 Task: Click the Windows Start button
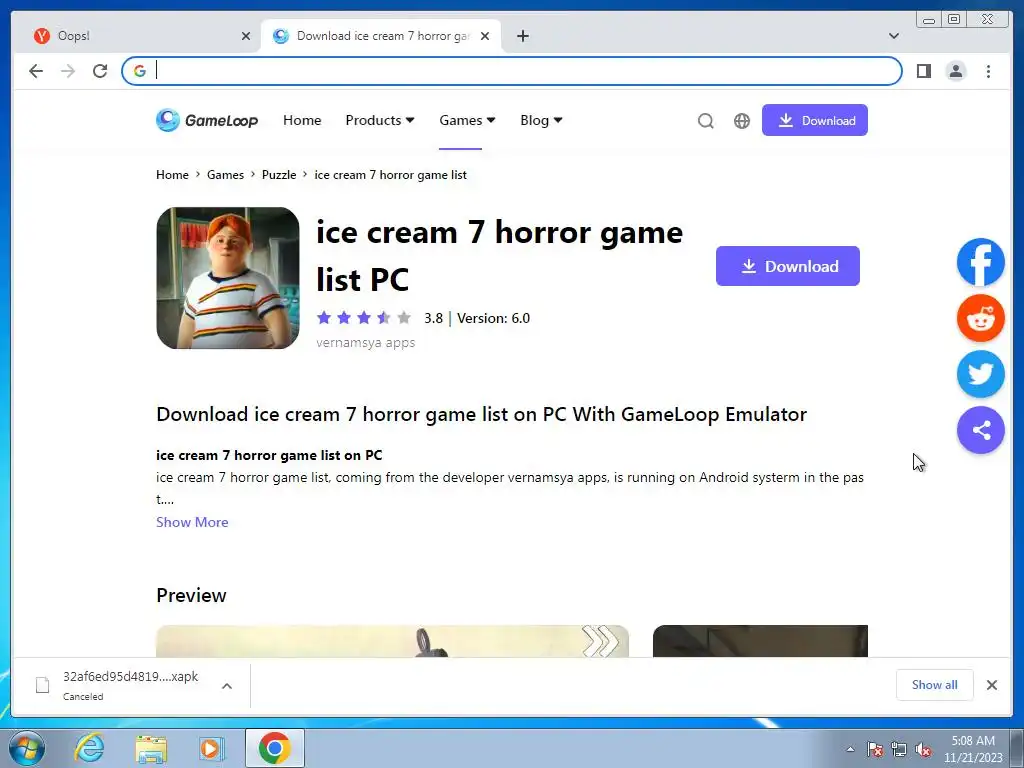(26, 748)
